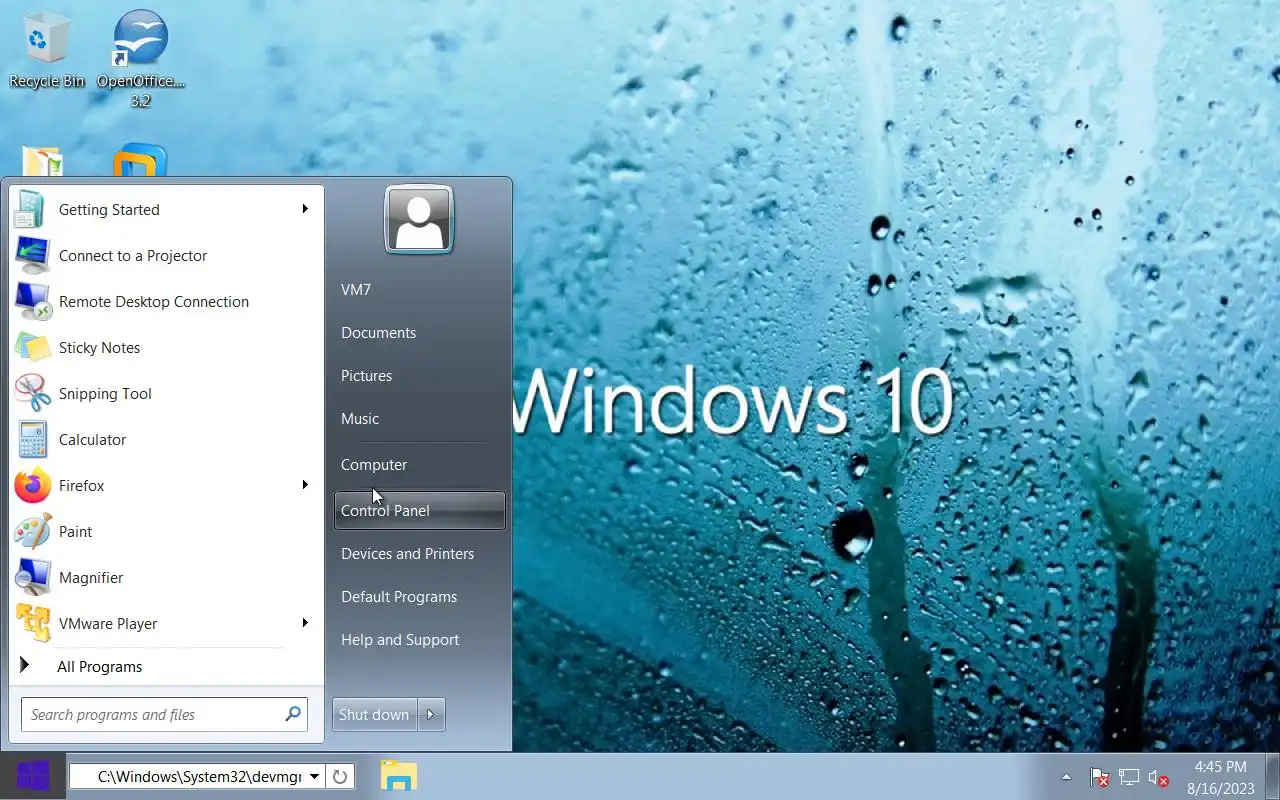Click the Sticky Notes icon
This screenshot has height=800, width=1280.
tap(32, 347)
